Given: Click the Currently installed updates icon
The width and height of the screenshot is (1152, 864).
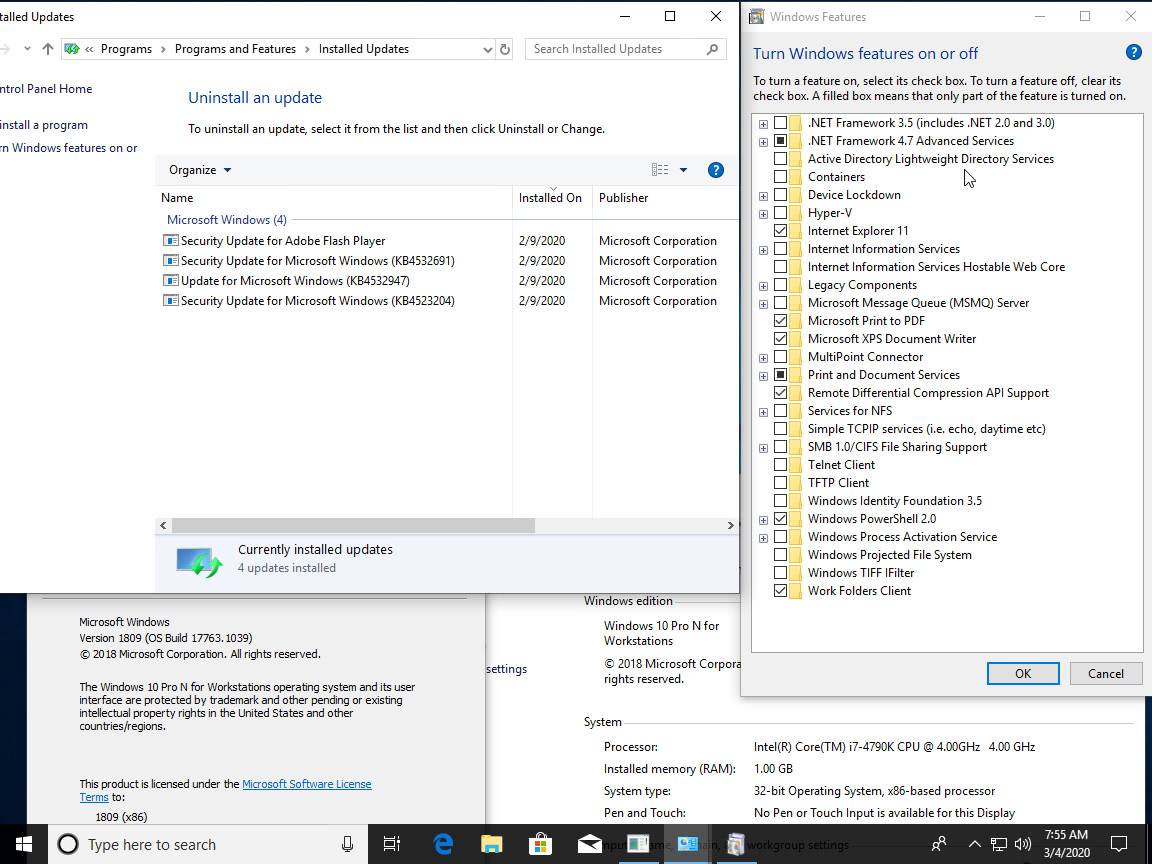Looking at the screenshot, I should click(198, 562).
